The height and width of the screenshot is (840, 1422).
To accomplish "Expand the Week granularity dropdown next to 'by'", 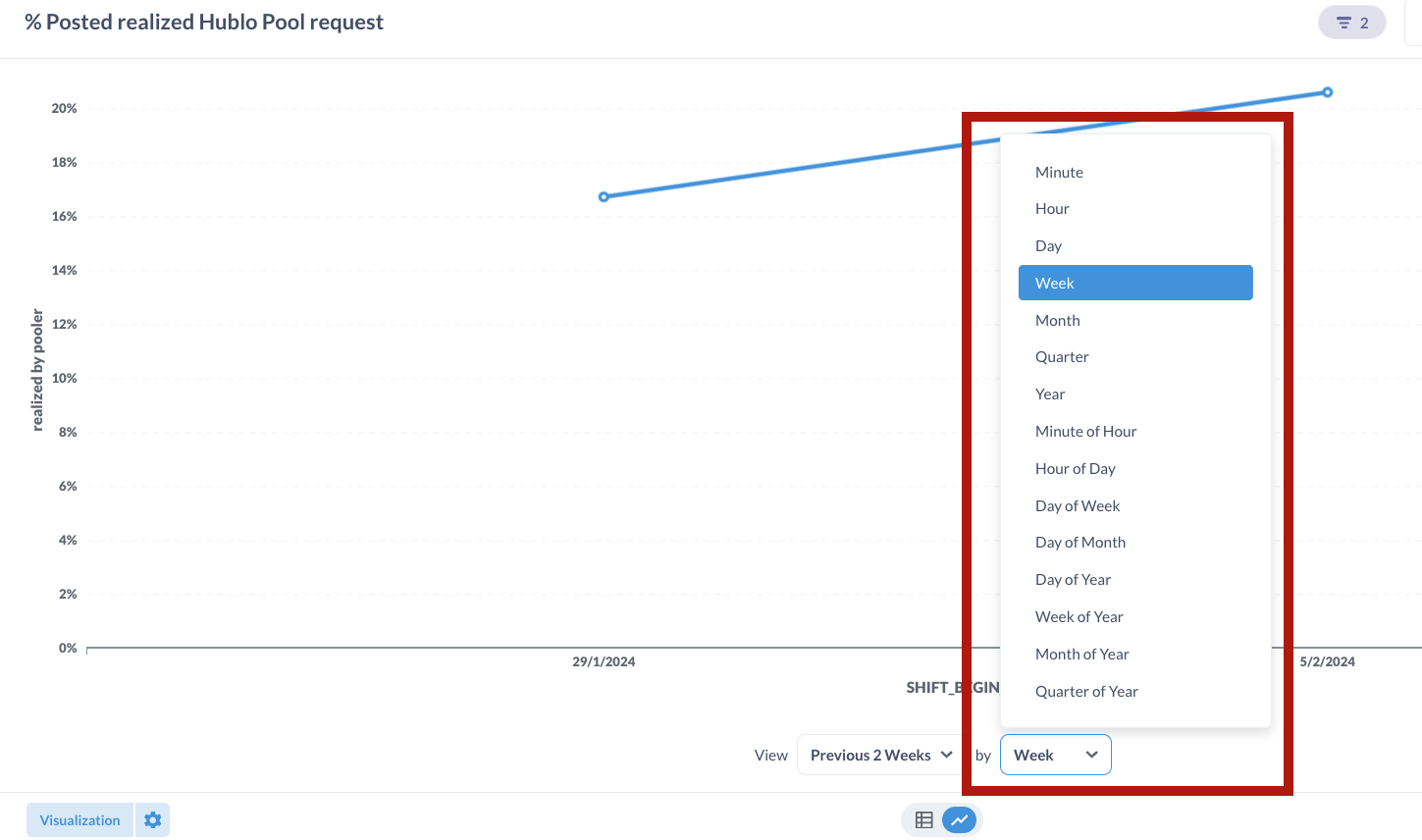I will click(1055, 755).
